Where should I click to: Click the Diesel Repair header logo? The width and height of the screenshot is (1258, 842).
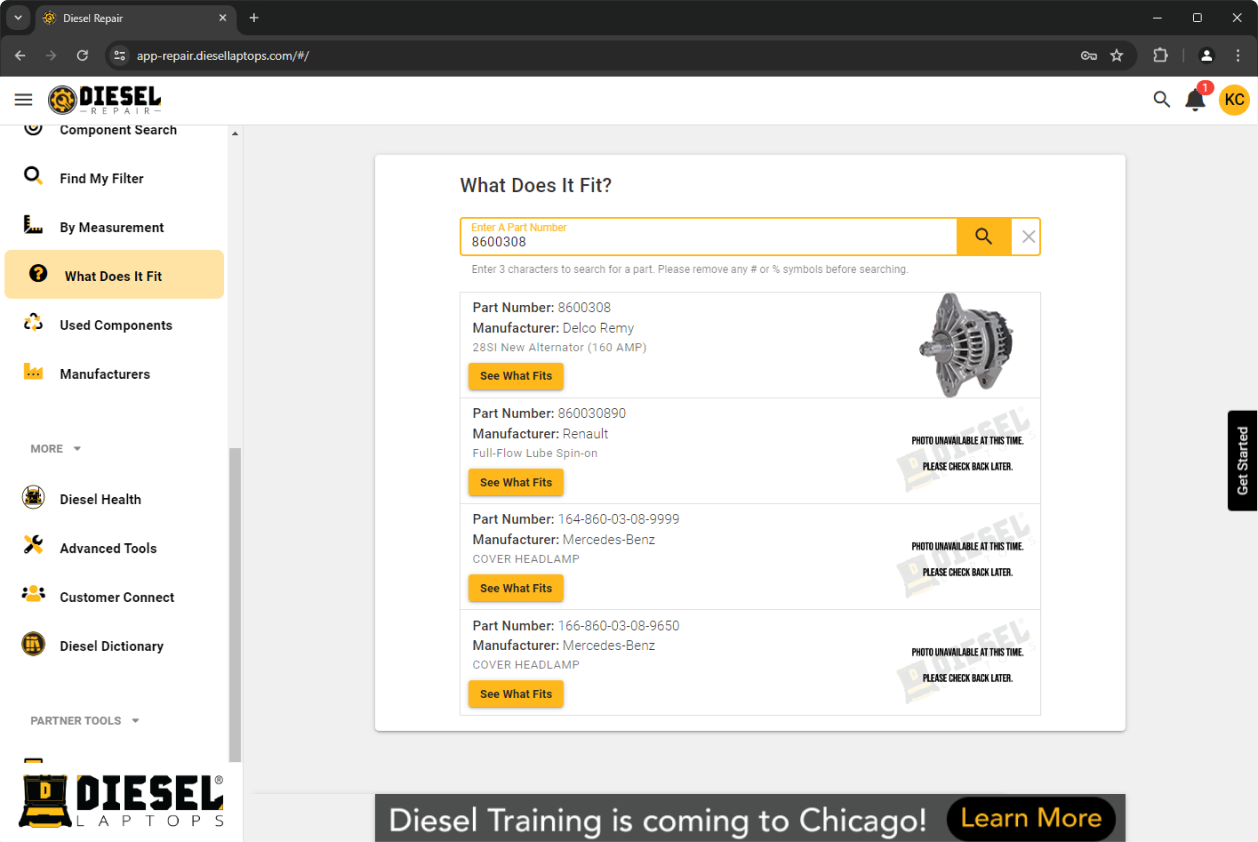(104, 100)
